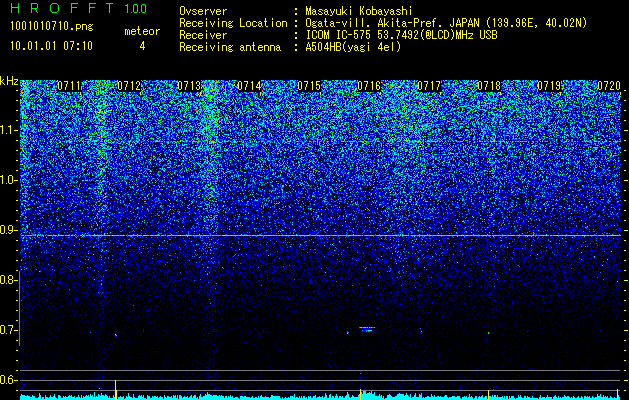Screen dimensions: 629x400
Task: Click the meteor count value 4
Action: (x=142, y=47)
